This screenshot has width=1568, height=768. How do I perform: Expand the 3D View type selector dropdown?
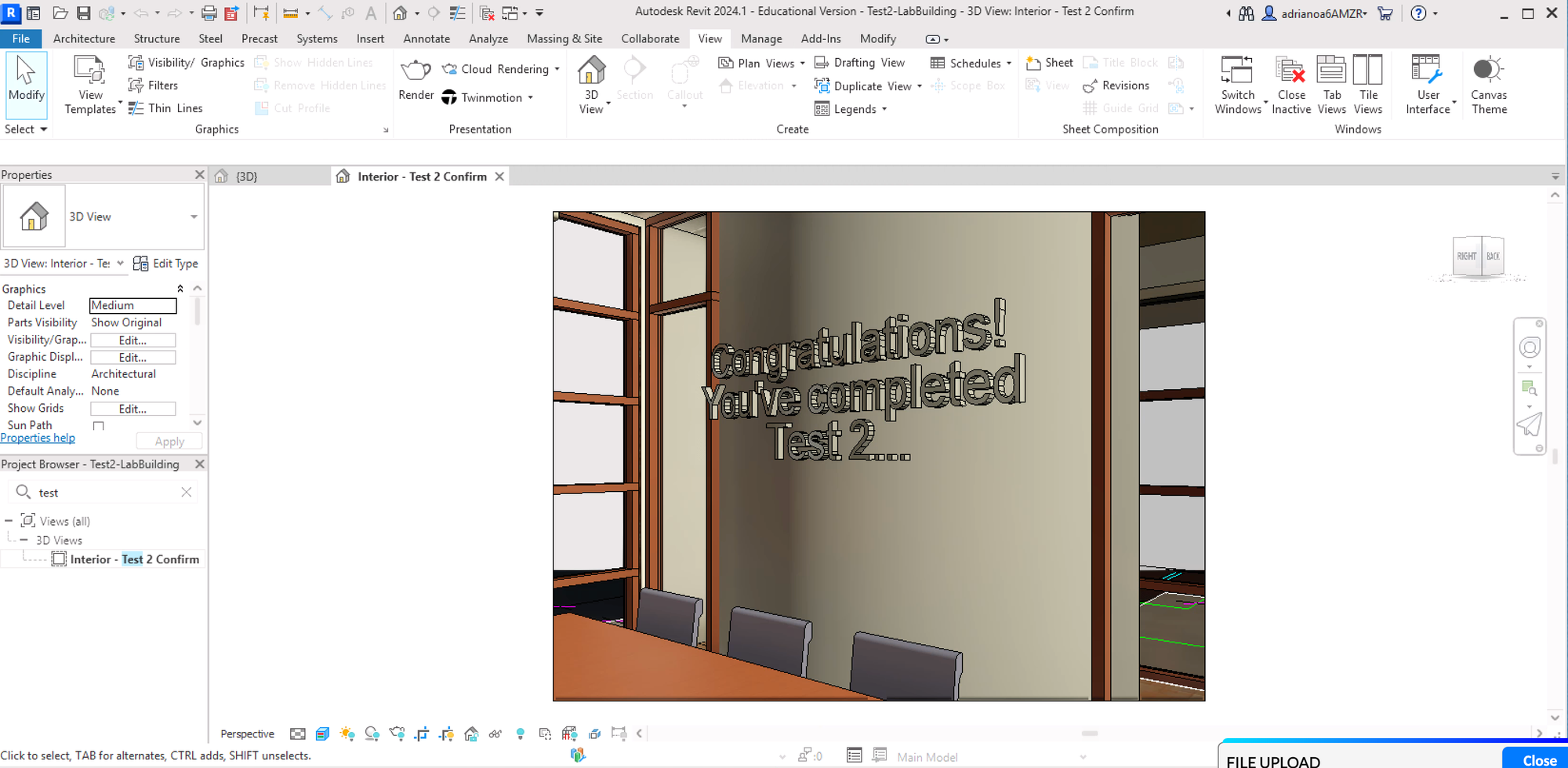click(x=194, y=217)
